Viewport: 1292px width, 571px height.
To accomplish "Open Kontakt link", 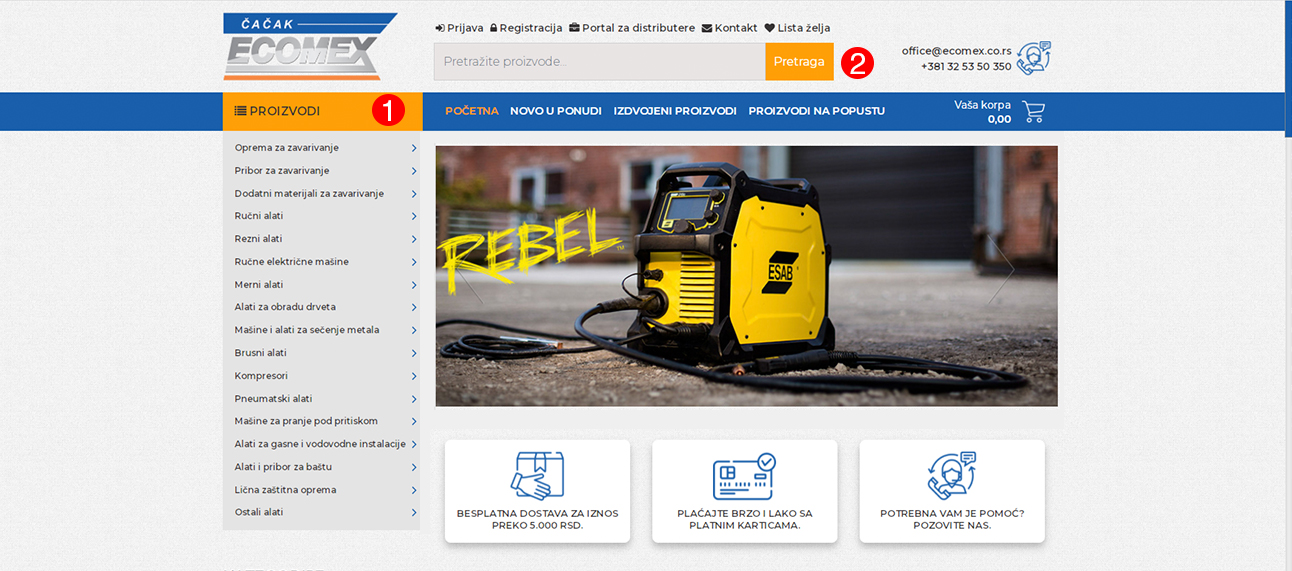I will [x=730, y=28].
